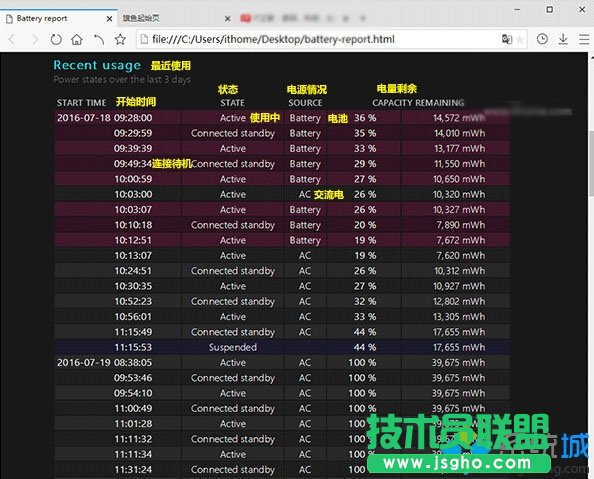This screenshot has height=479, width=594.
Task: Bookmark page with the star icon
Action: (120, 39)
